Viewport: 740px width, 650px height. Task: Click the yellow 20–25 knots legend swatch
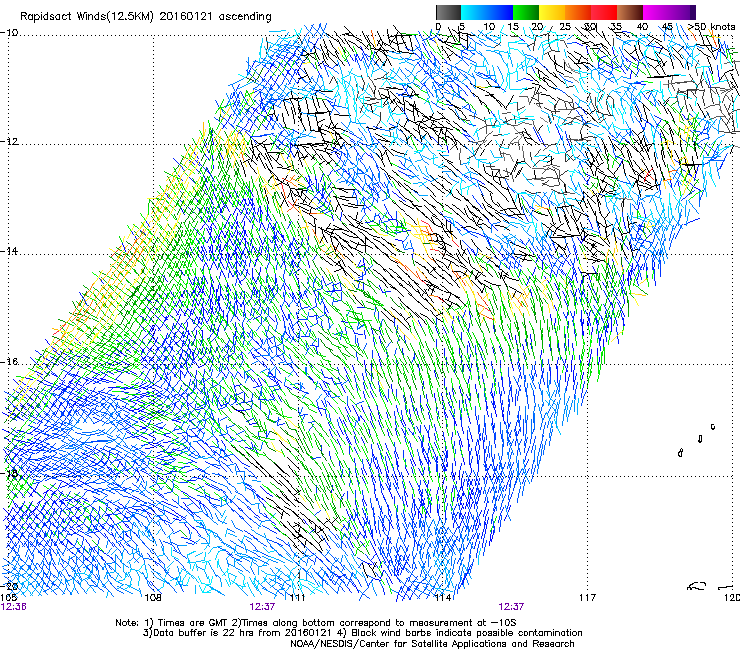[x=552, y=12]
